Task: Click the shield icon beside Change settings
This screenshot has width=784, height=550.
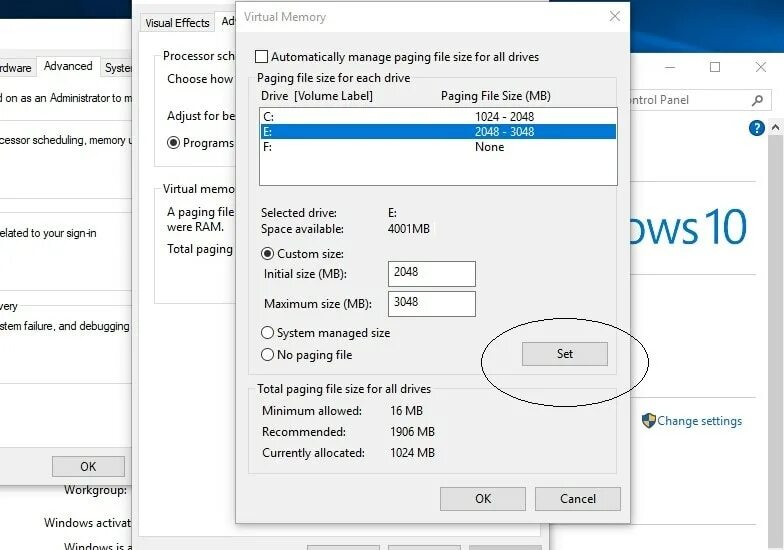Action: 648,420
